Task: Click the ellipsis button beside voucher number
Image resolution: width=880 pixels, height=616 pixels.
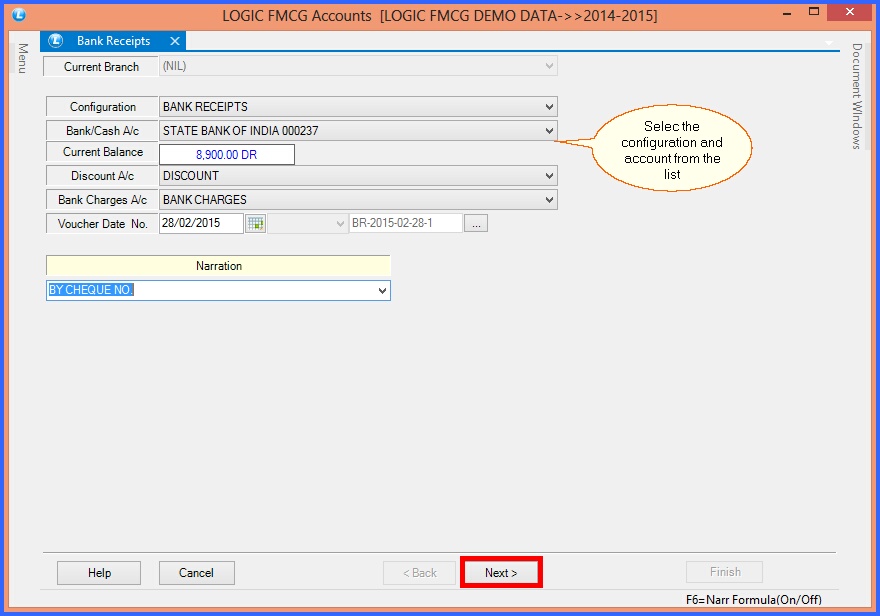Action: (476, 224)
